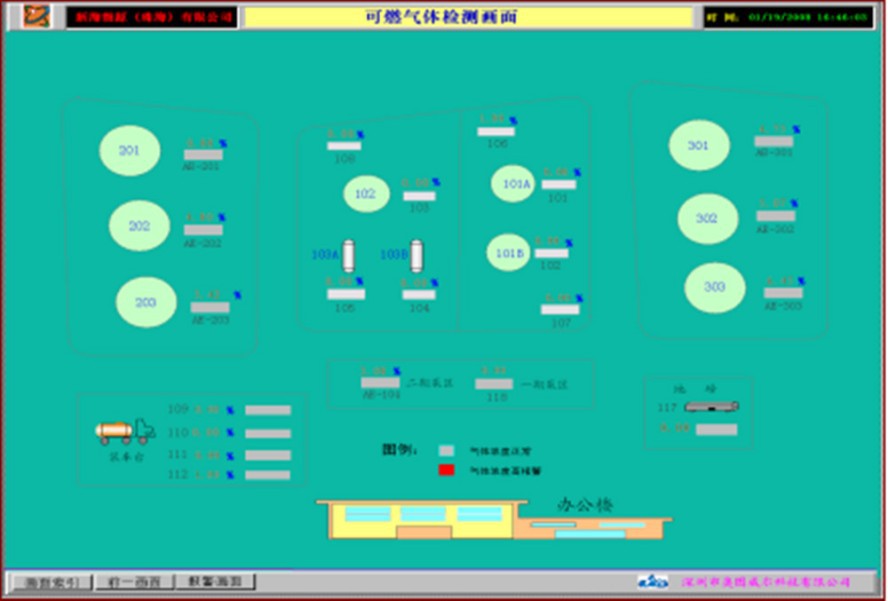Click the office building graphic
Screen dimensions: 888x601
point(494,518)
